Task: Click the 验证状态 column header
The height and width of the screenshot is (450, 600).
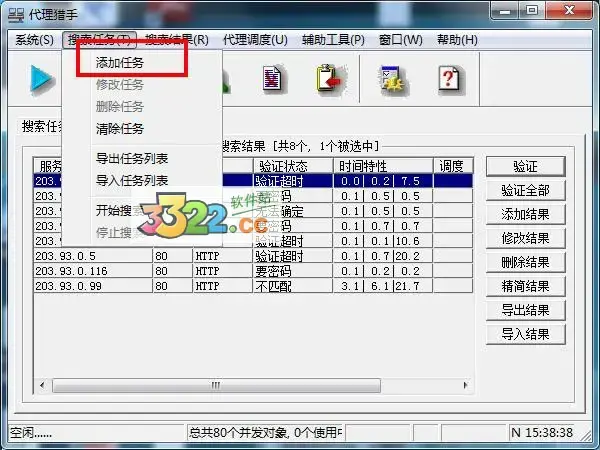Action: pyautogui.click(x=293, y=166)
